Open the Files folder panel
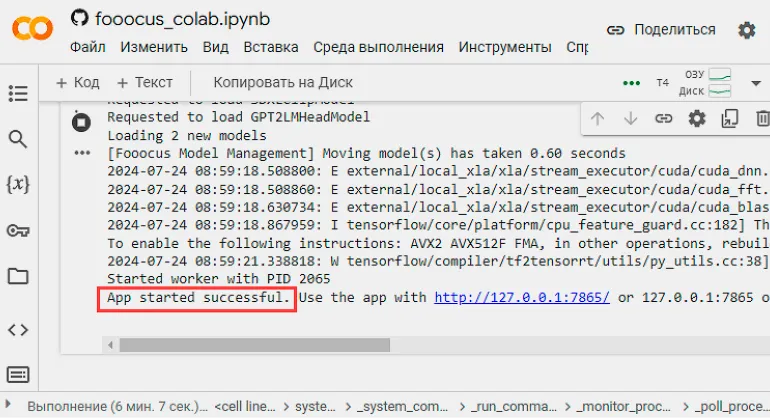The height and width of the screenshot is (418, 770). click(x=18, y=276)
